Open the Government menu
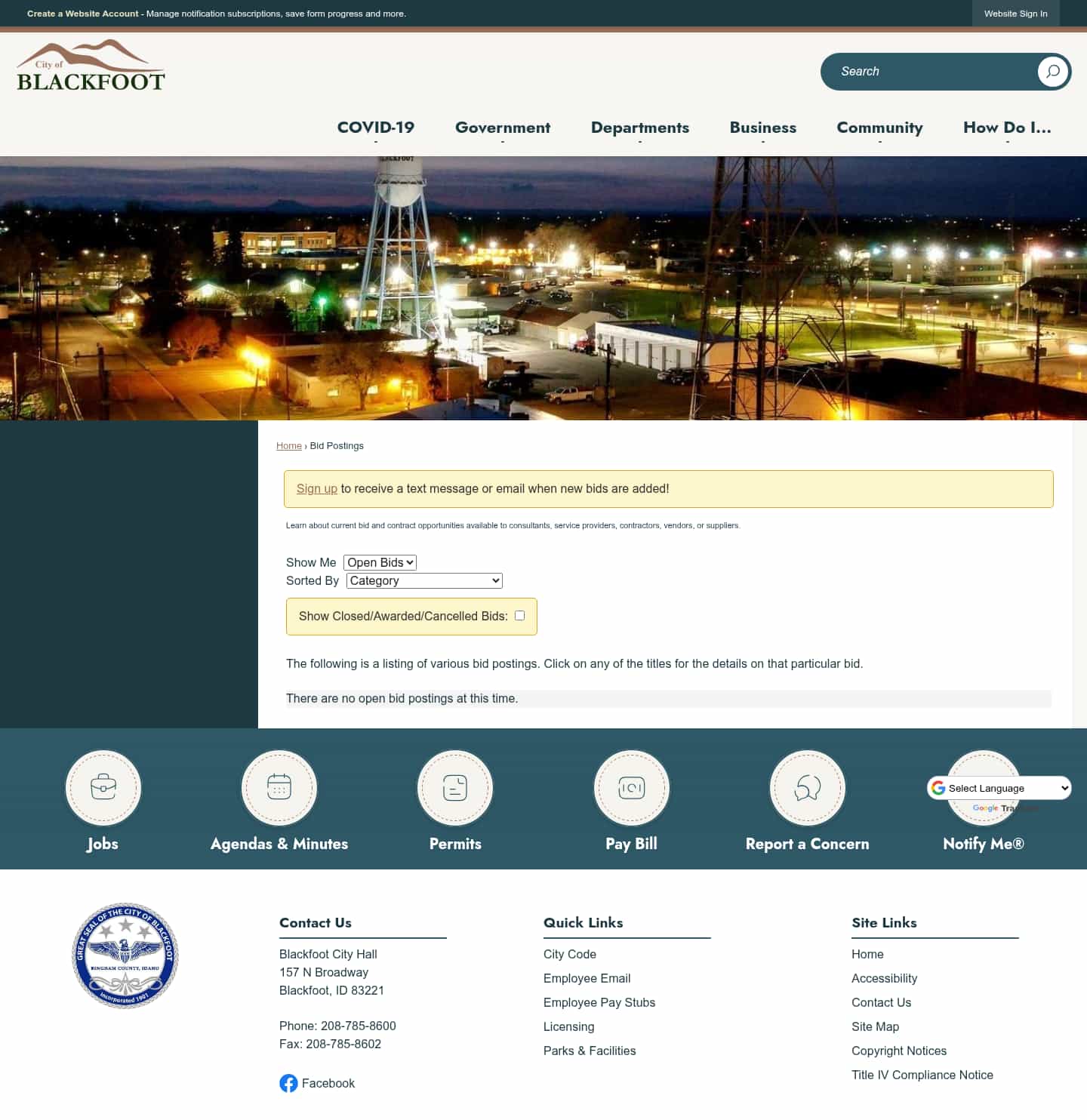The image size is (1087, 1120). (502, 128)
